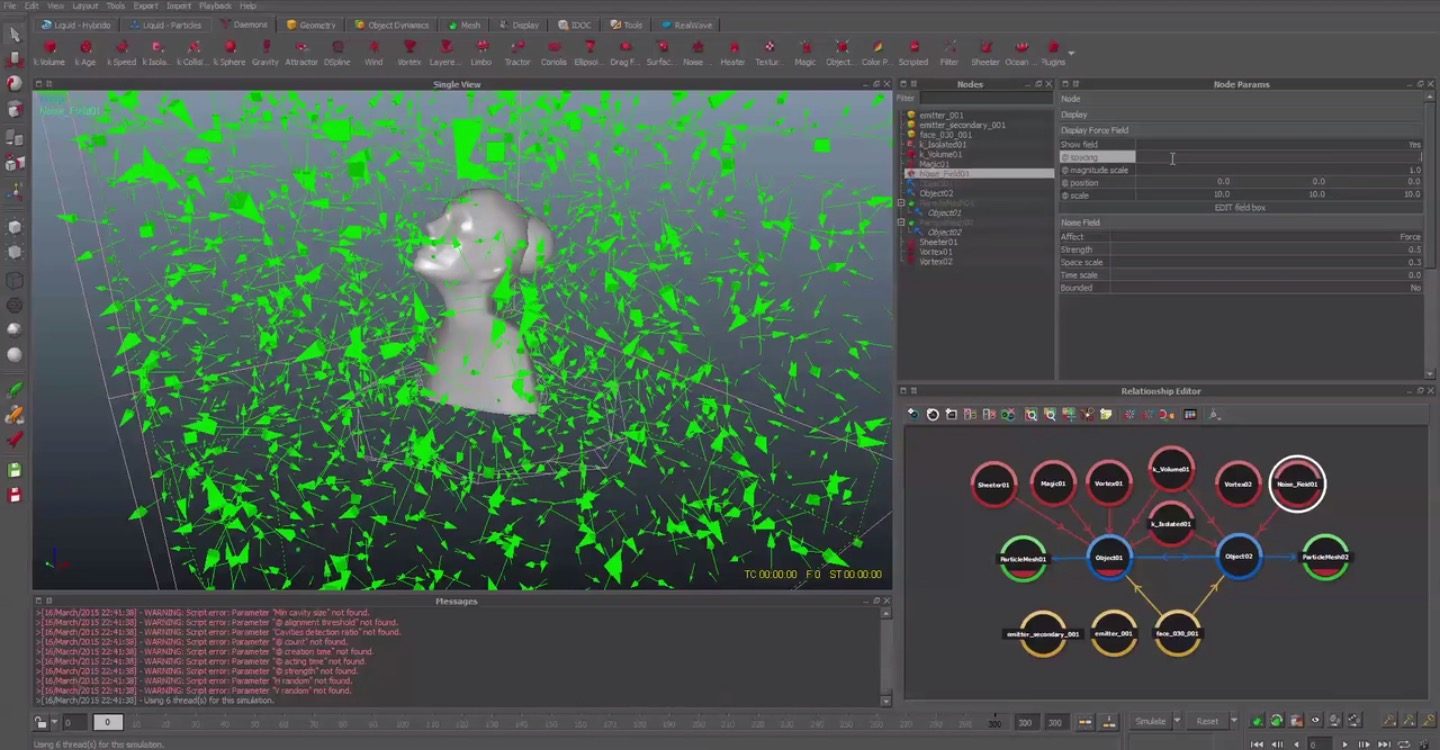This screenshot has width=1440, height=750.
Task: Click the first icon in Relationship Editor toolbar
Action: coord(913,414)
